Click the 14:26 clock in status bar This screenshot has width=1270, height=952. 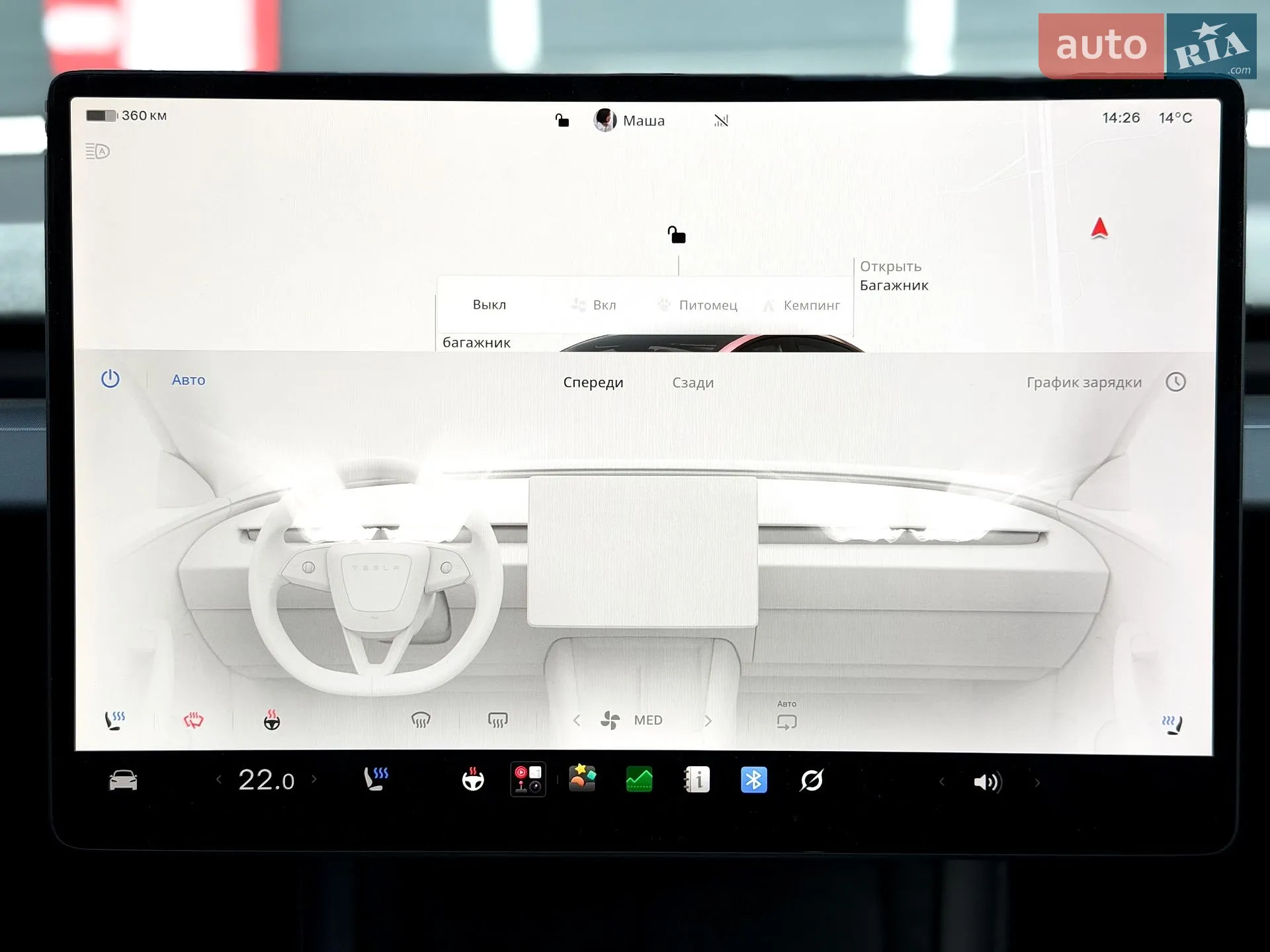coord(1121,118)
